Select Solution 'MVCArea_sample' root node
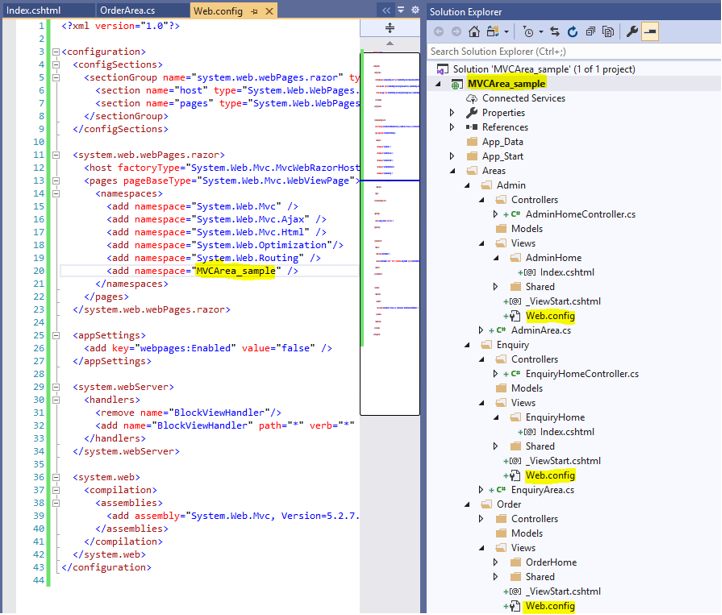Image resolution: width=722 pixels, height=615 pixels. coord(544,69)
